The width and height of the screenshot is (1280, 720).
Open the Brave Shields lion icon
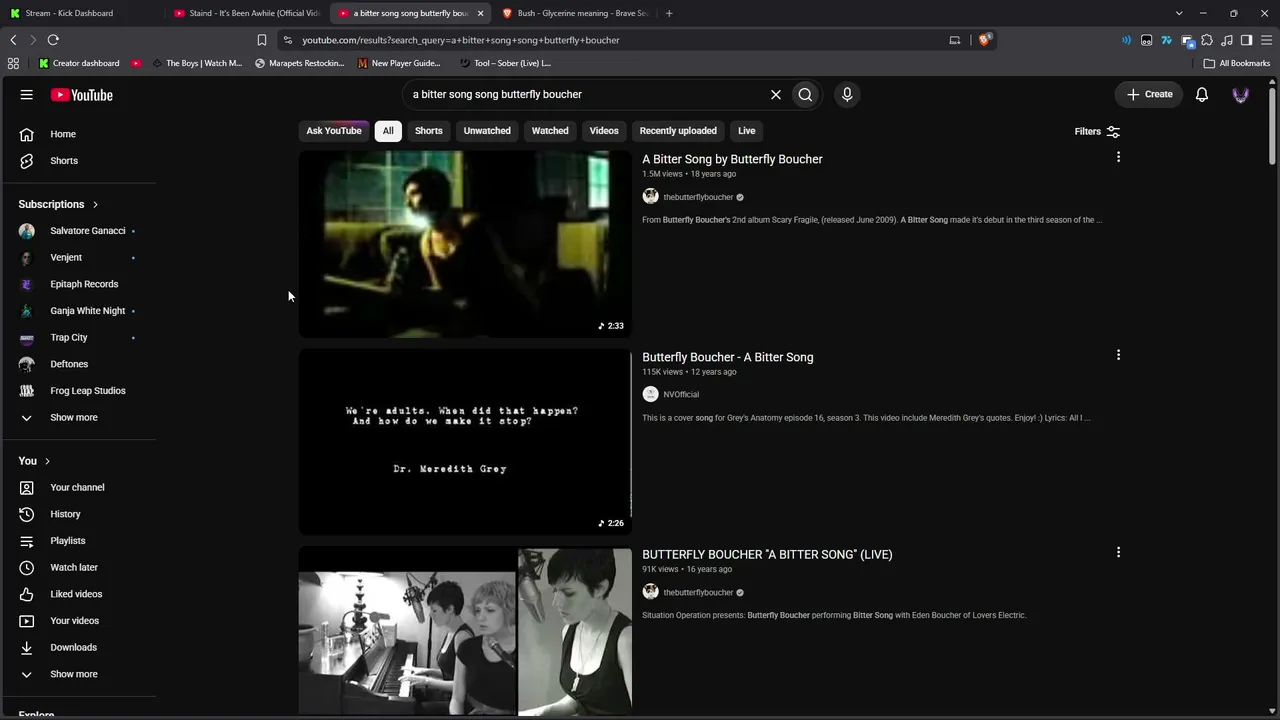(x=985, y=40)
